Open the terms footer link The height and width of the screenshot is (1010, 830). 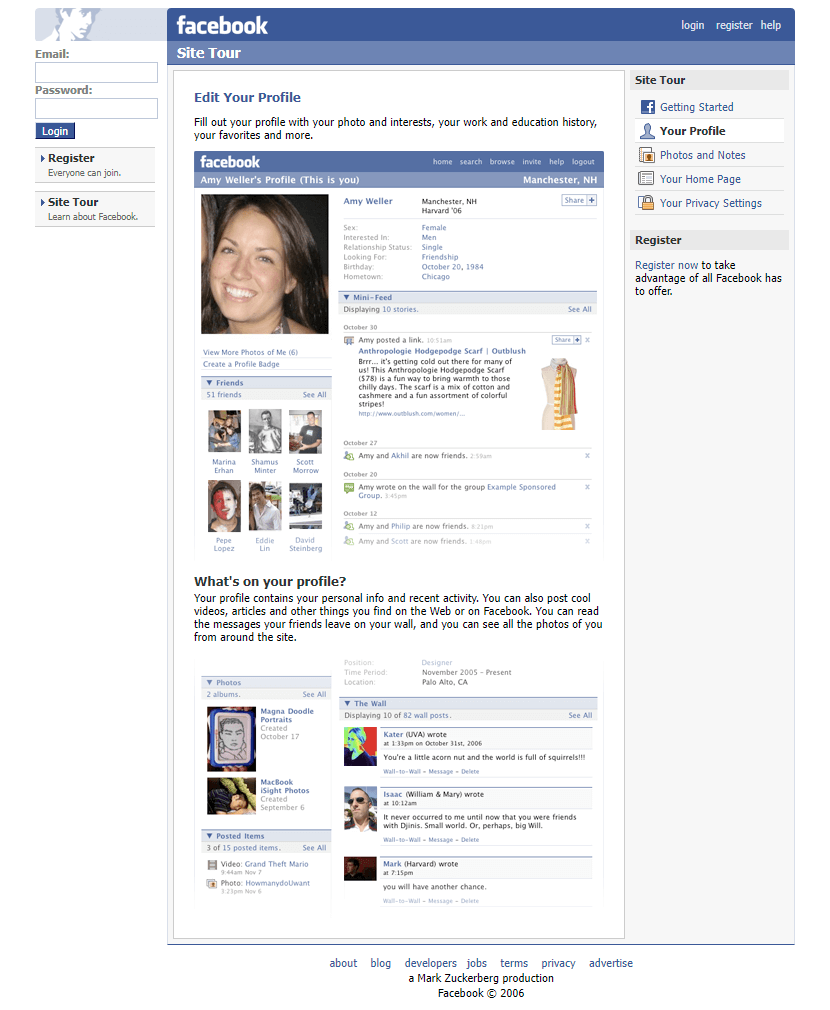pos(514,963)
